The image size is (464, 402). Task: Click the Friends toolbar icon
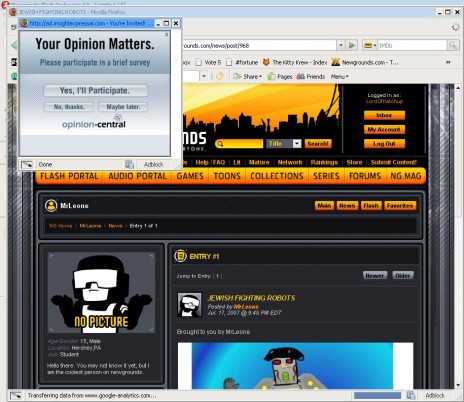301,77
